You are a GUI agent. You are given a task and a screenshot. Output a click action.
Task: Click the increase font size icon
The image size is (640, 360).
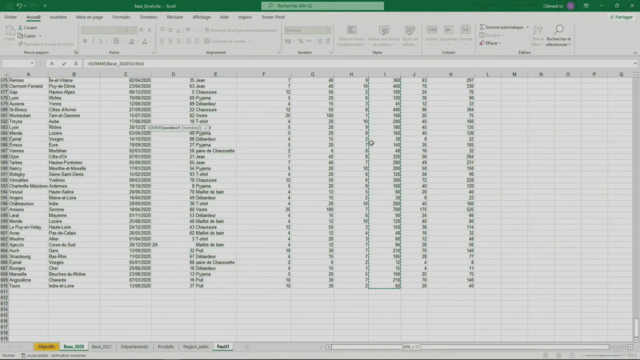coord(141,30)
